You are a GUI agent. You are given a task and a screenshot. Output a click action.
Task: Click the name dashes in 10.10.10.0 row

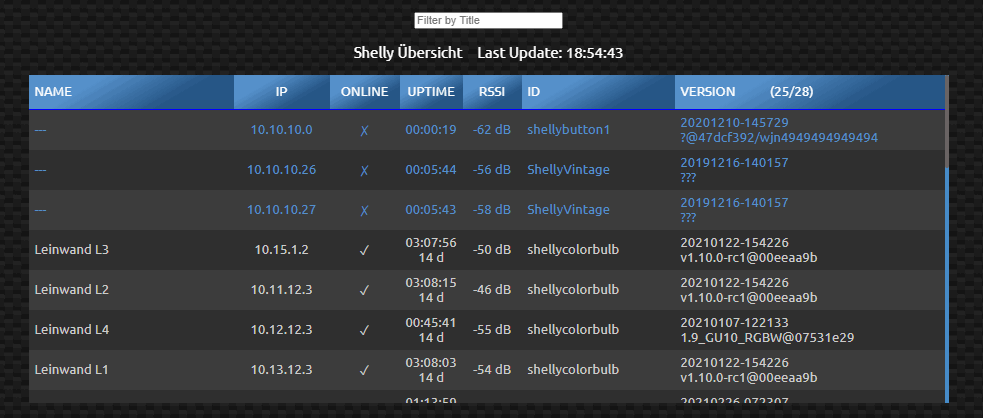[x=40, y=130]
